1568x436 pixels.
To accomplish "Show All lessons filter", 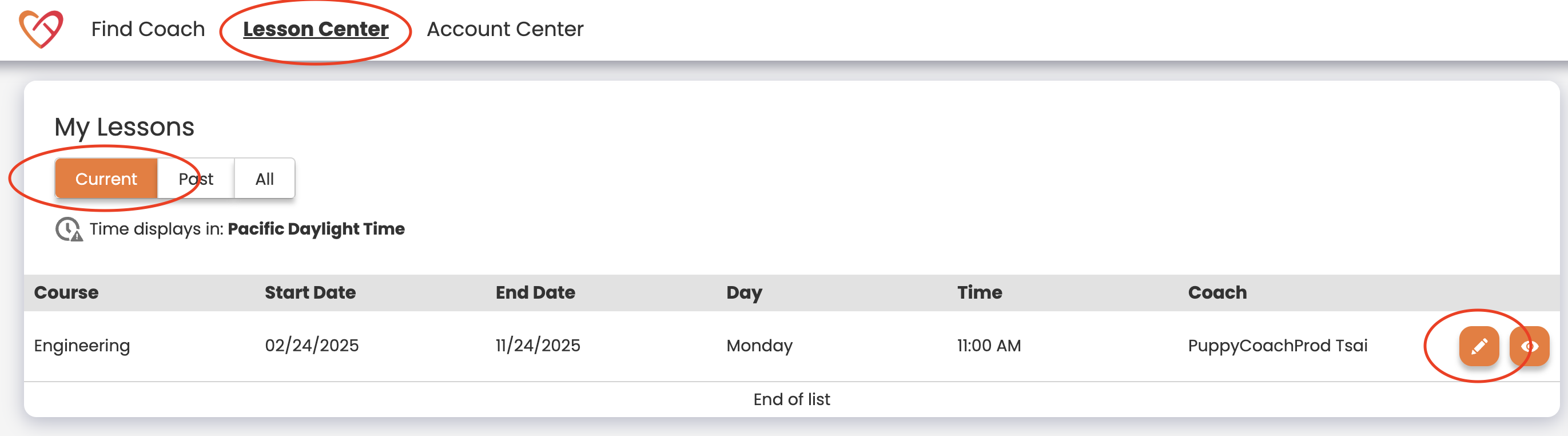I will click(x=264, y=179).
